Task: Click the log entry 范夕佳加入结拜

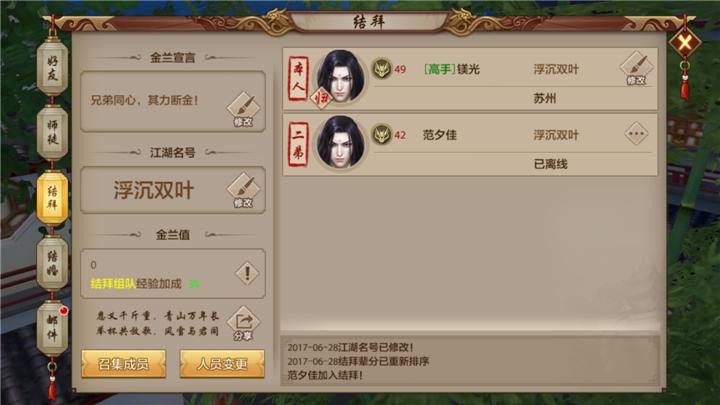Action: click(x=325, y=375)
